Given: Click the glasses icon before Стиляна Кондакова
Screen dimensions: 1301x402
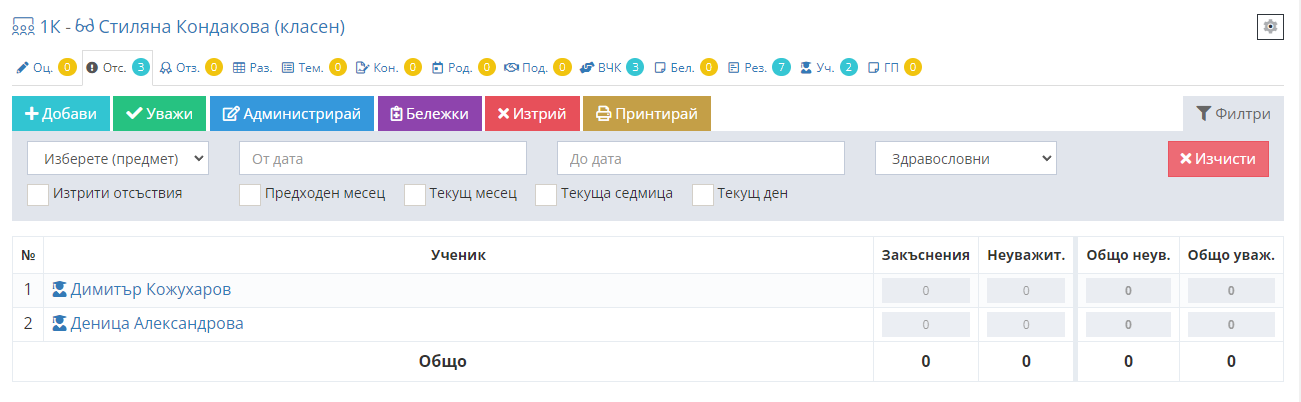Looking at the screenshot, I should point(84,27).
